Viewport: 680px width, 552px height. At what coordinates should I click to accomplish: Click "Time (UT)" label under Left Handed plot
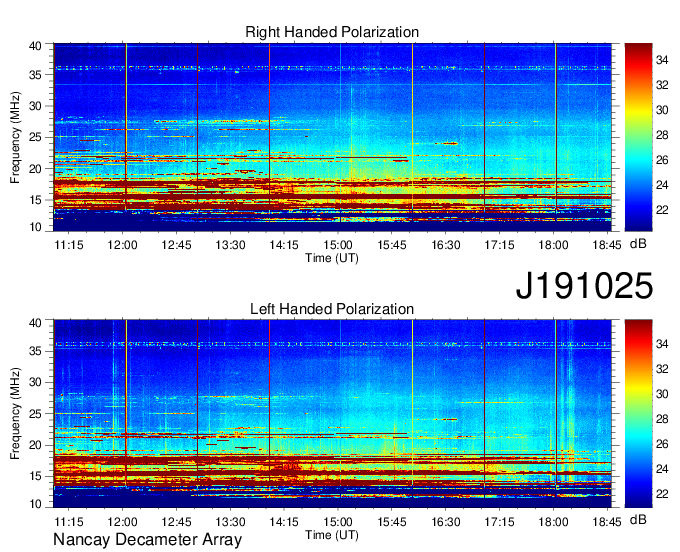[x=332, y=535]
